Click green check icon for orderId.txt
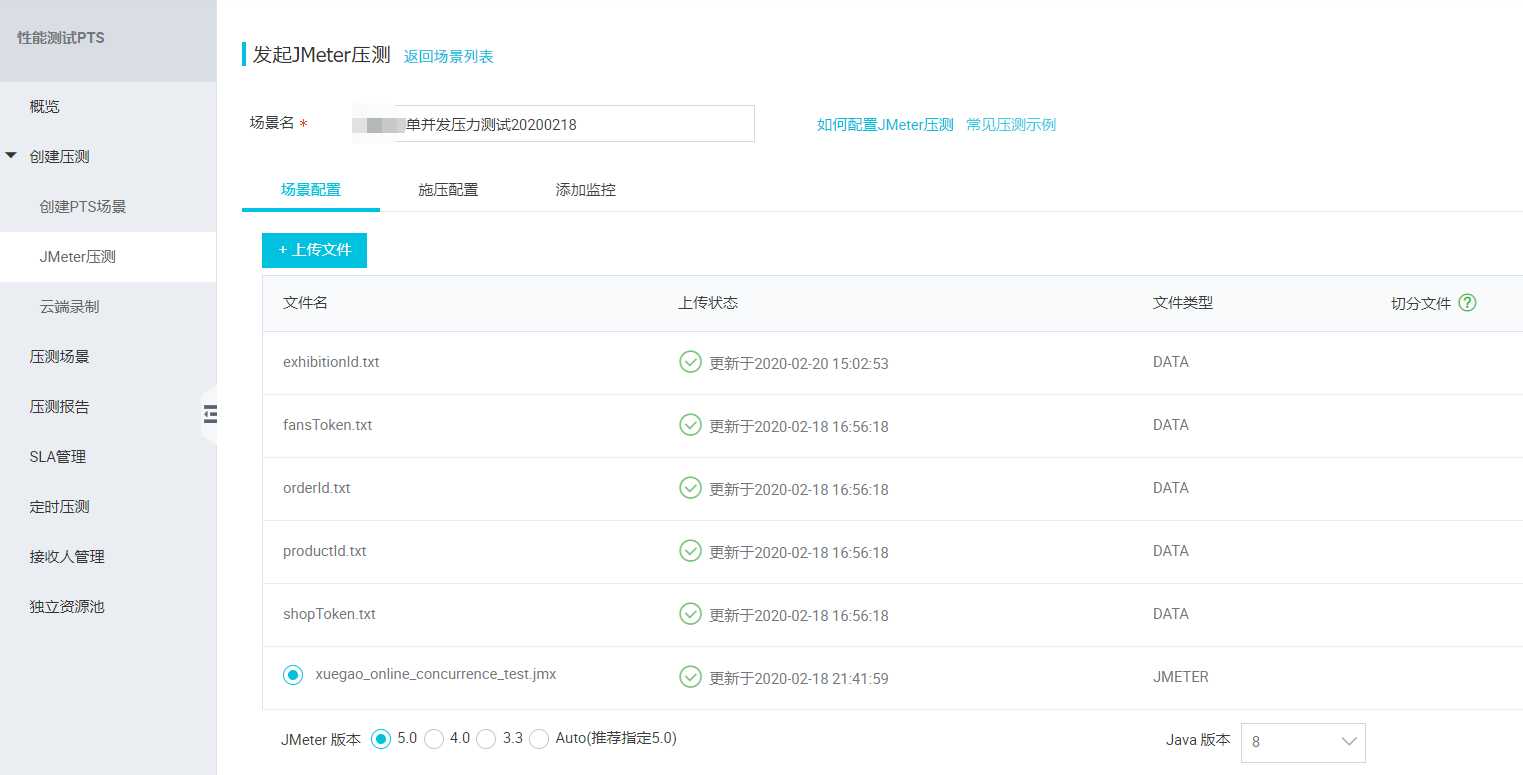This screenshot has height=775, width=1523. tap(690, 488)
